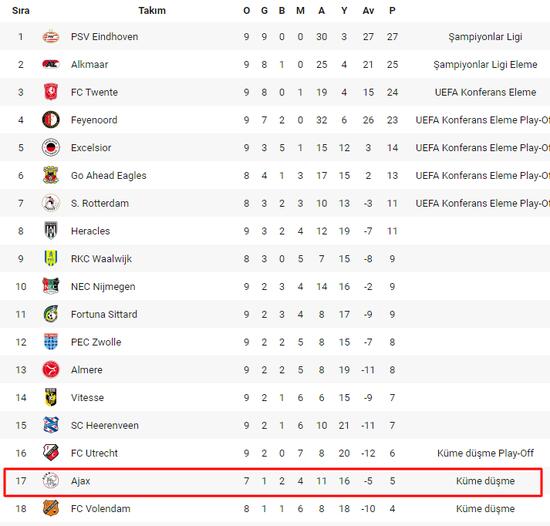Sort table by the Av column header
This screenshot has width=550, height=526.
pyautogui.click(x=368, y=11)
